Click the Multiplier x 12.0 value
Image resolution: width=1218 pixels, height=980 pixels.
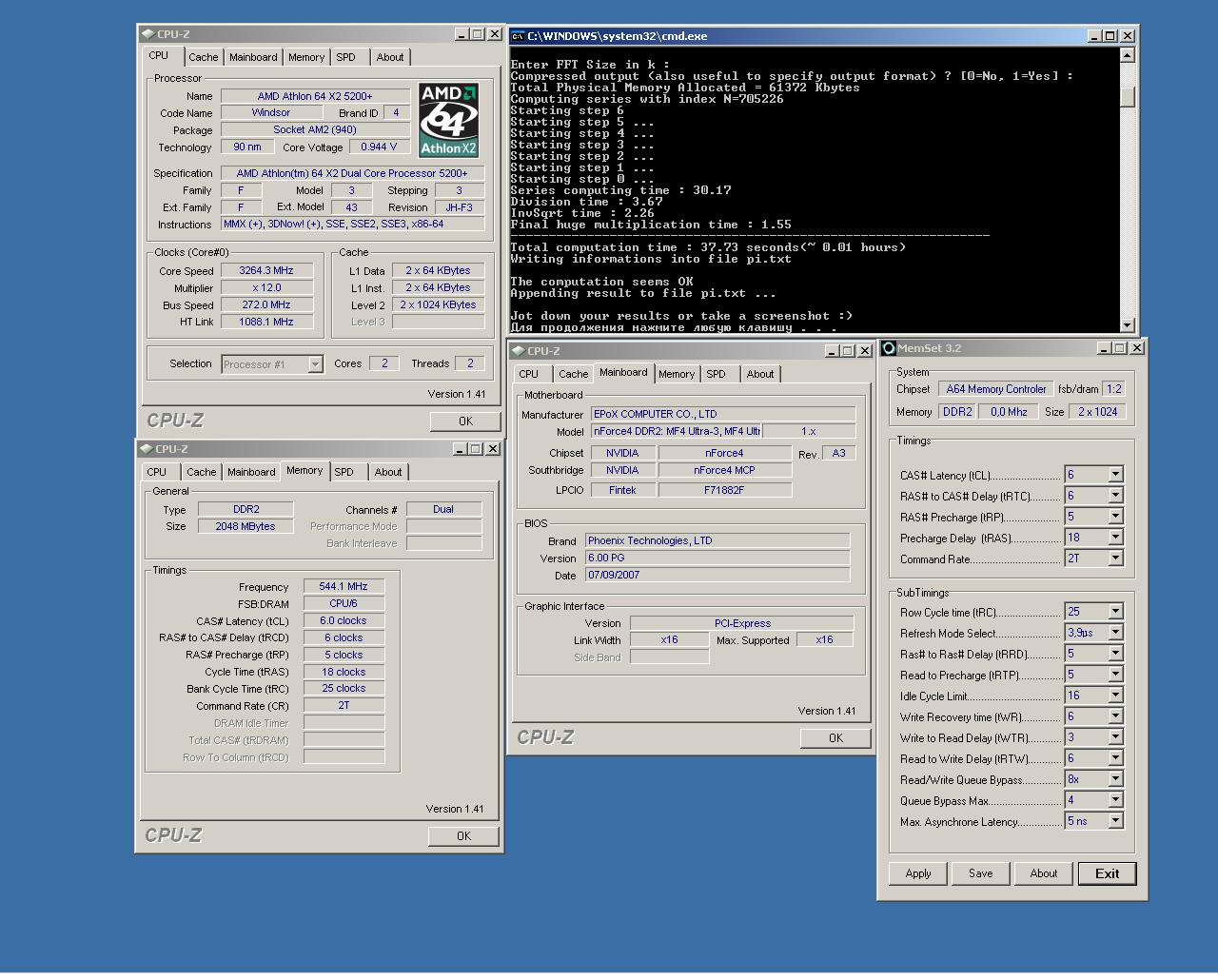(x=266, y=287)
